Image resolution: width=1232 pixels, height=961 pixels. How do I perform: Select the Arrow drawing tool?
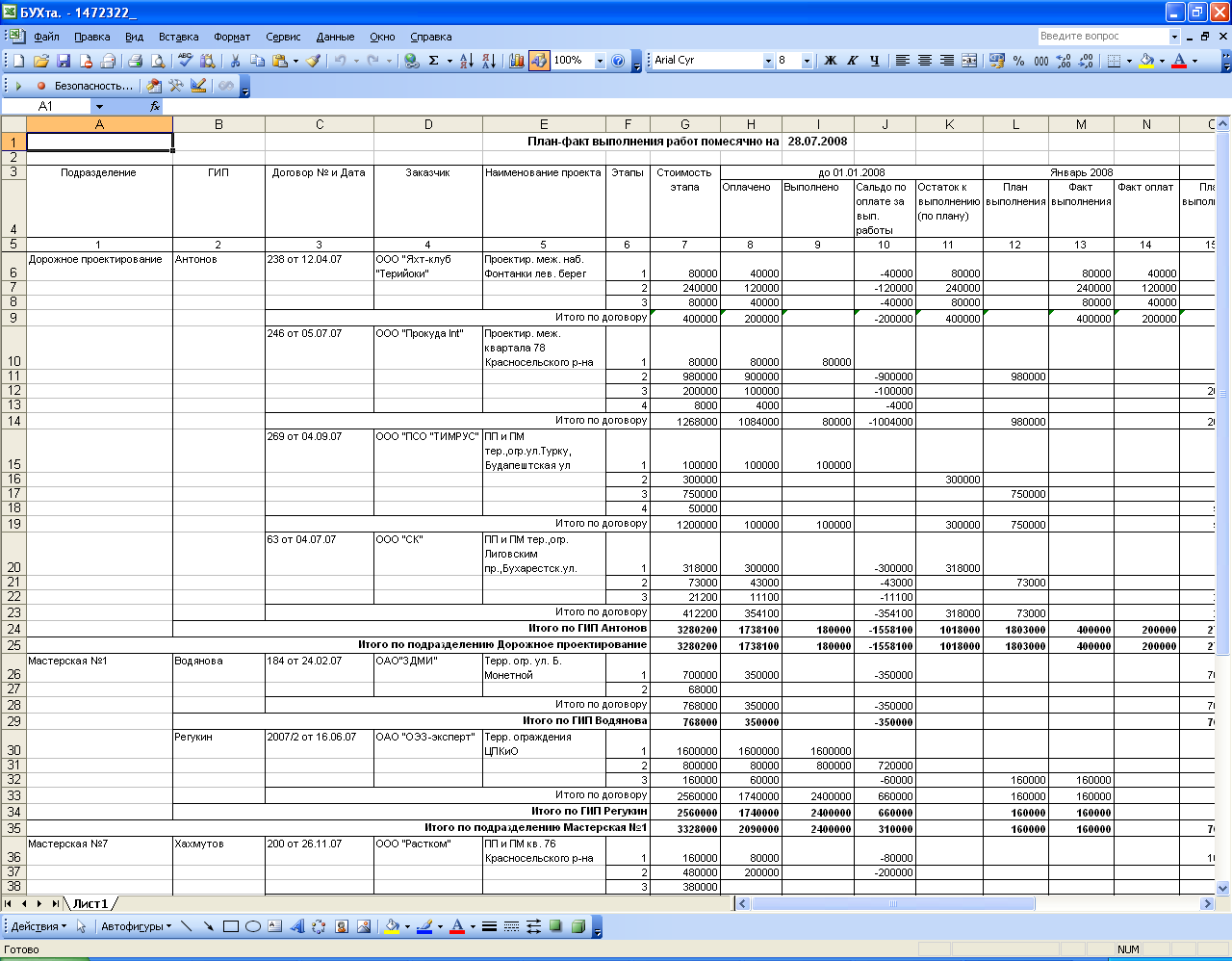(x=208, y=926)
